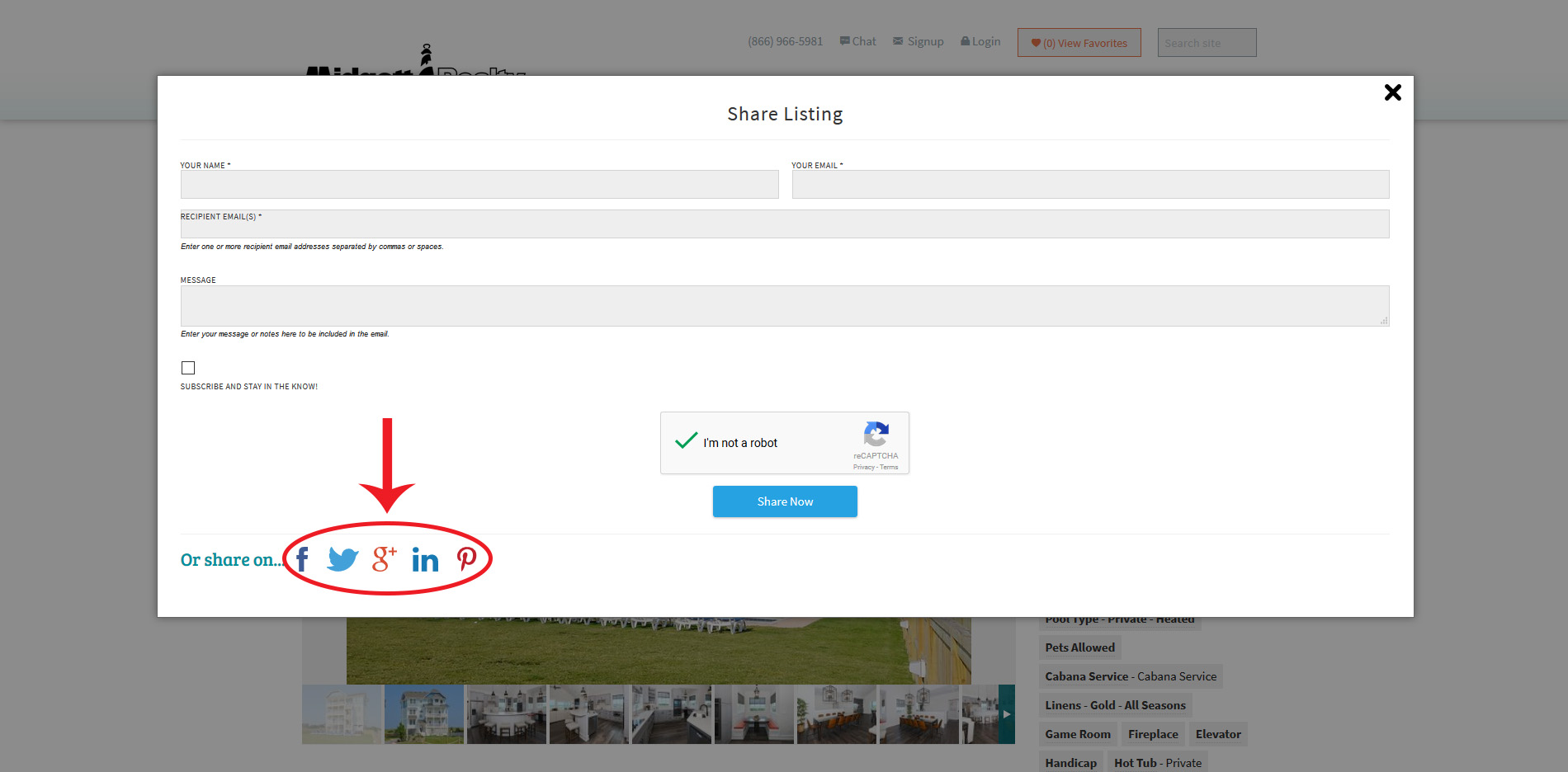Image resolution: width=1568 pixels, height=772 pixels.
Task: Click the Share Now button
Action: (x=785, y=501)
